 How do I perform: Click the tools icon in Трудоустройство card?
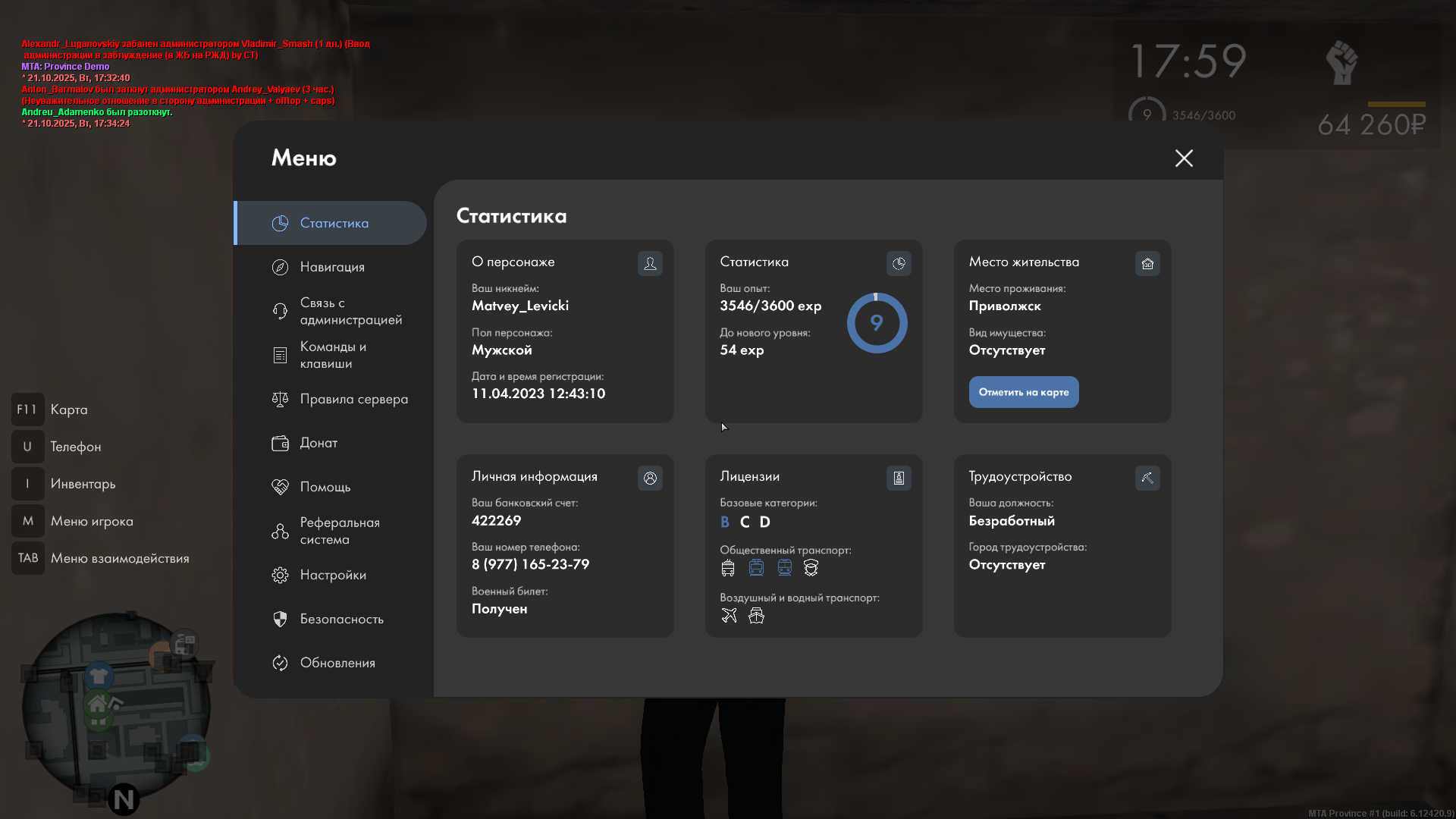click(1147, 478)
